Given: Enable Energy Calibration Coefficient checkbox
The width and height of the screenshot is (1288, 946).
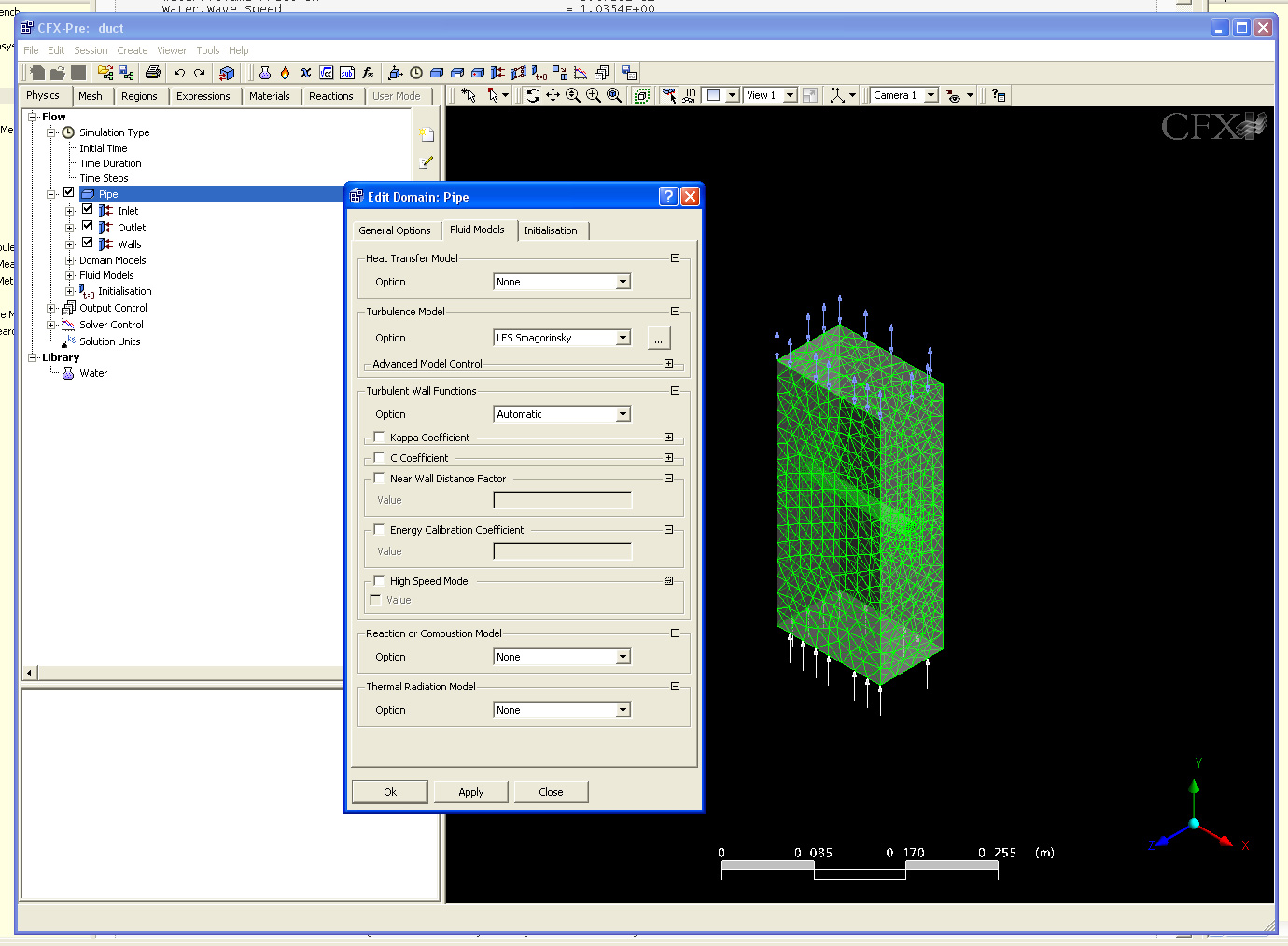Looking at the screenshot, I should [x=379, y=529].
